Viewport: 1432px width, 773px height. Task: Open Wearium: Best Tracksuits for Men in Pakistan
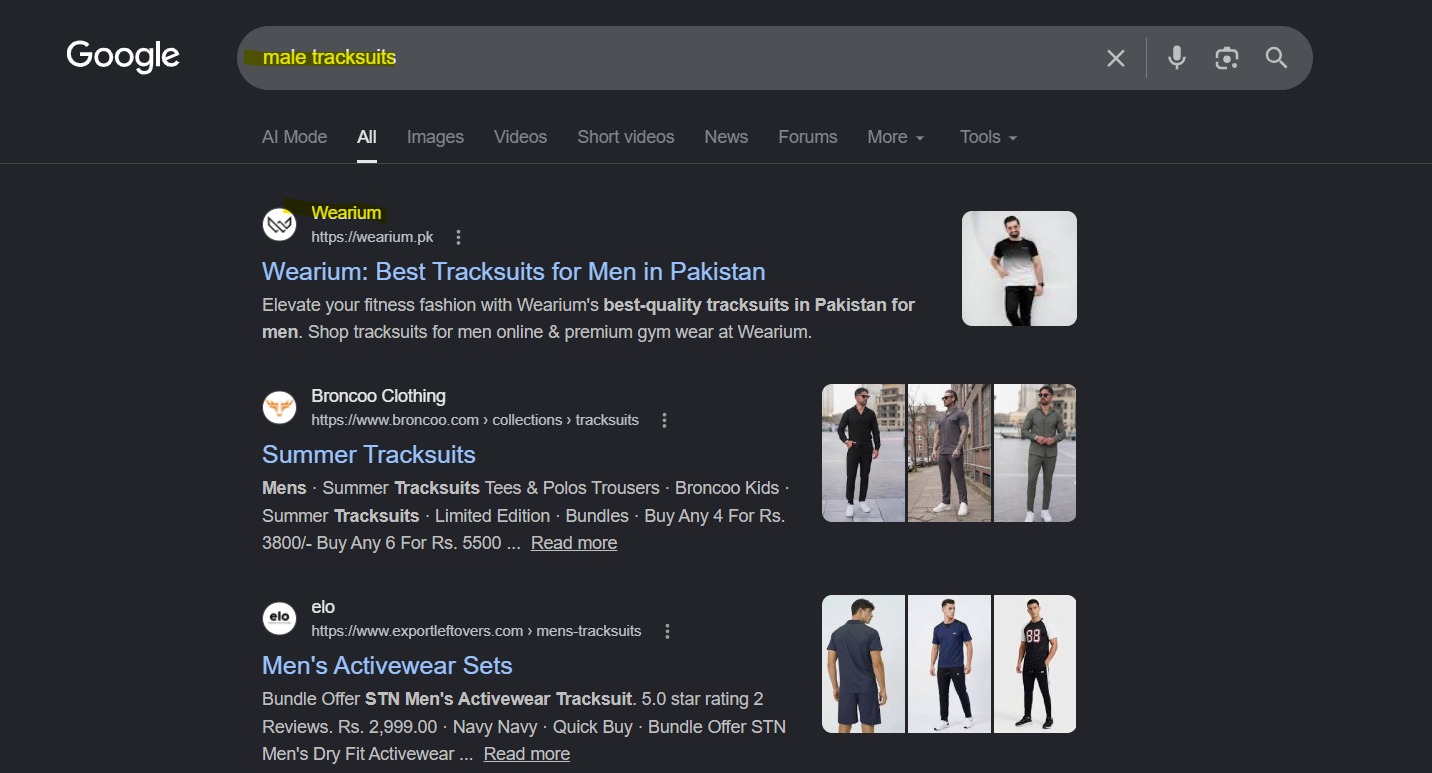(514, 272)
